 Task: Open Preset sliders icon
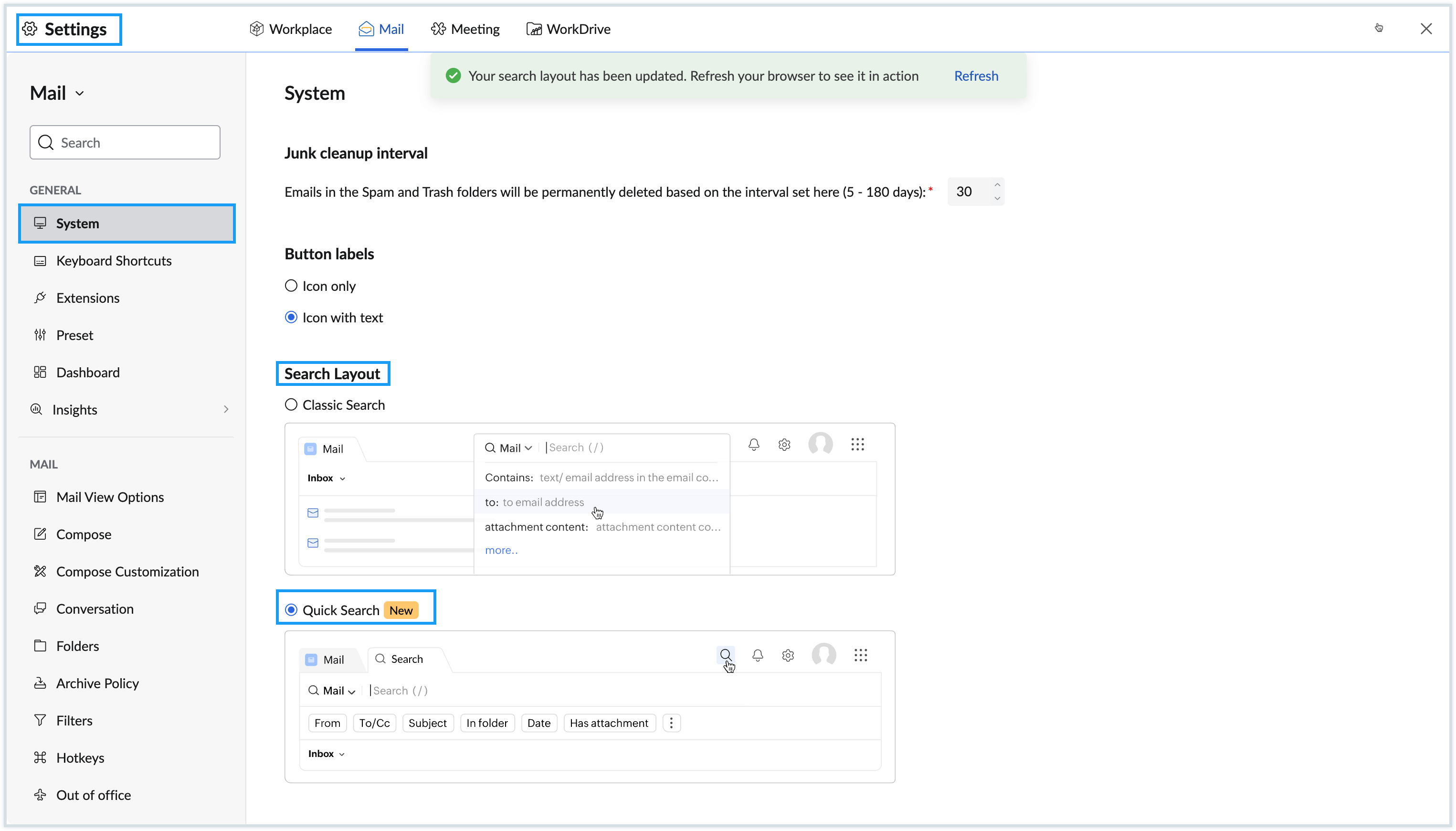tap(40, 335)
